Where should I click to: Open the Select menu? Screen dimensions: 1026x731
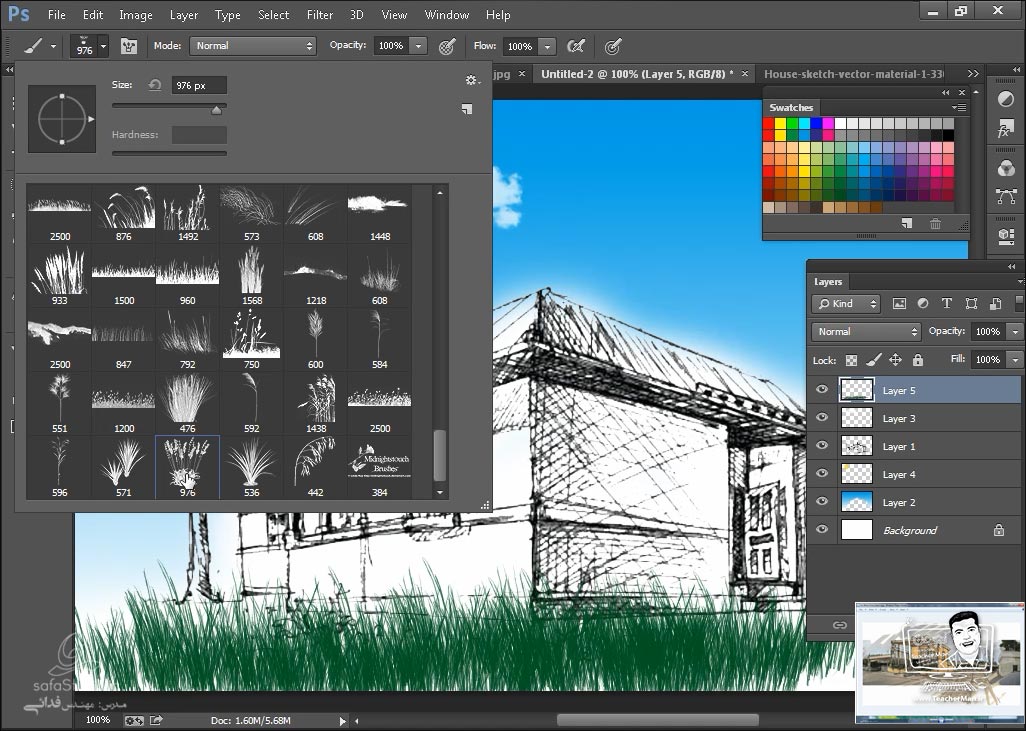point(274,14)
